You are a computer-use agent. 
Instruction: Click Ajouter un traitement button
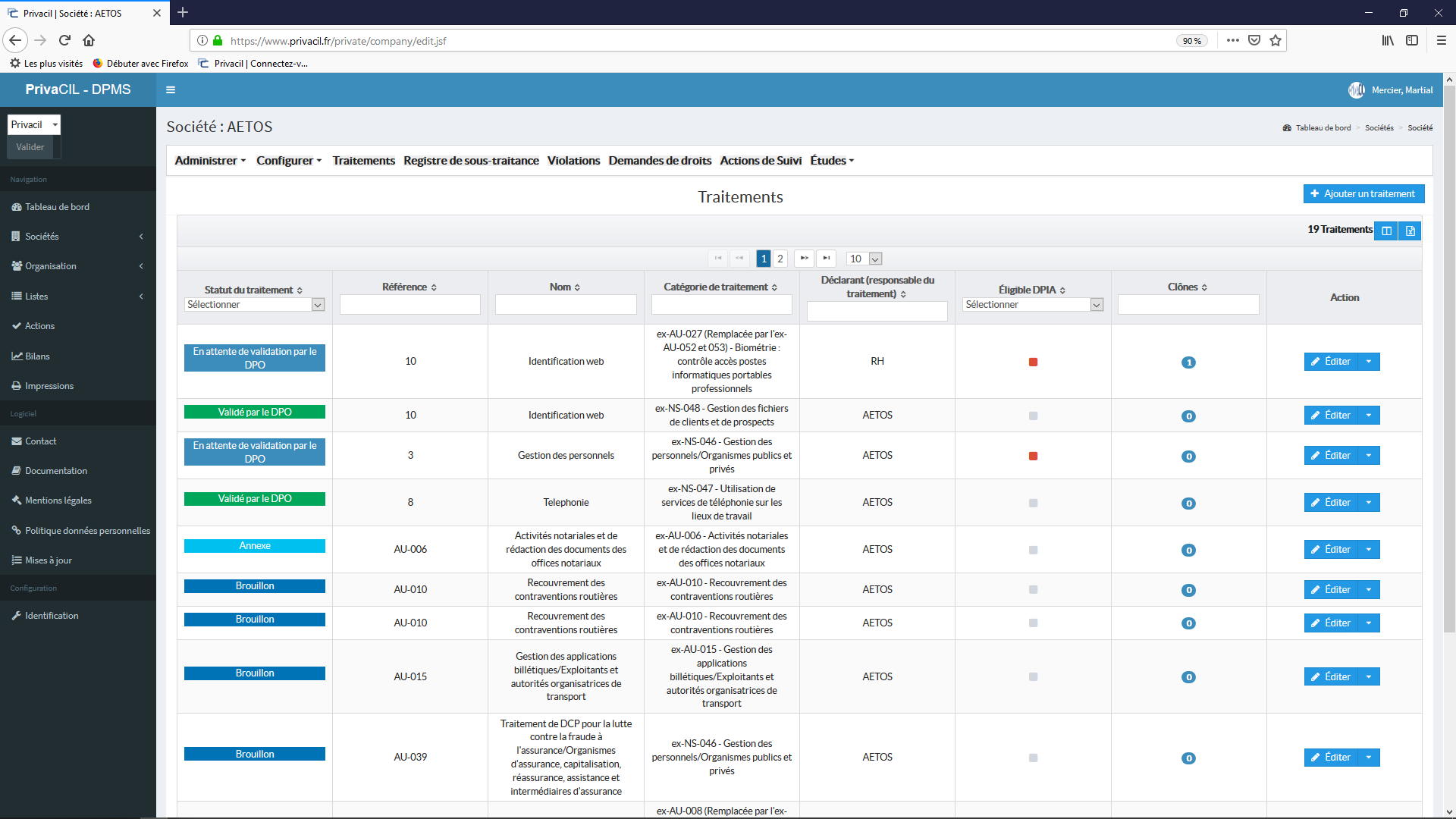click(1363, 193)
